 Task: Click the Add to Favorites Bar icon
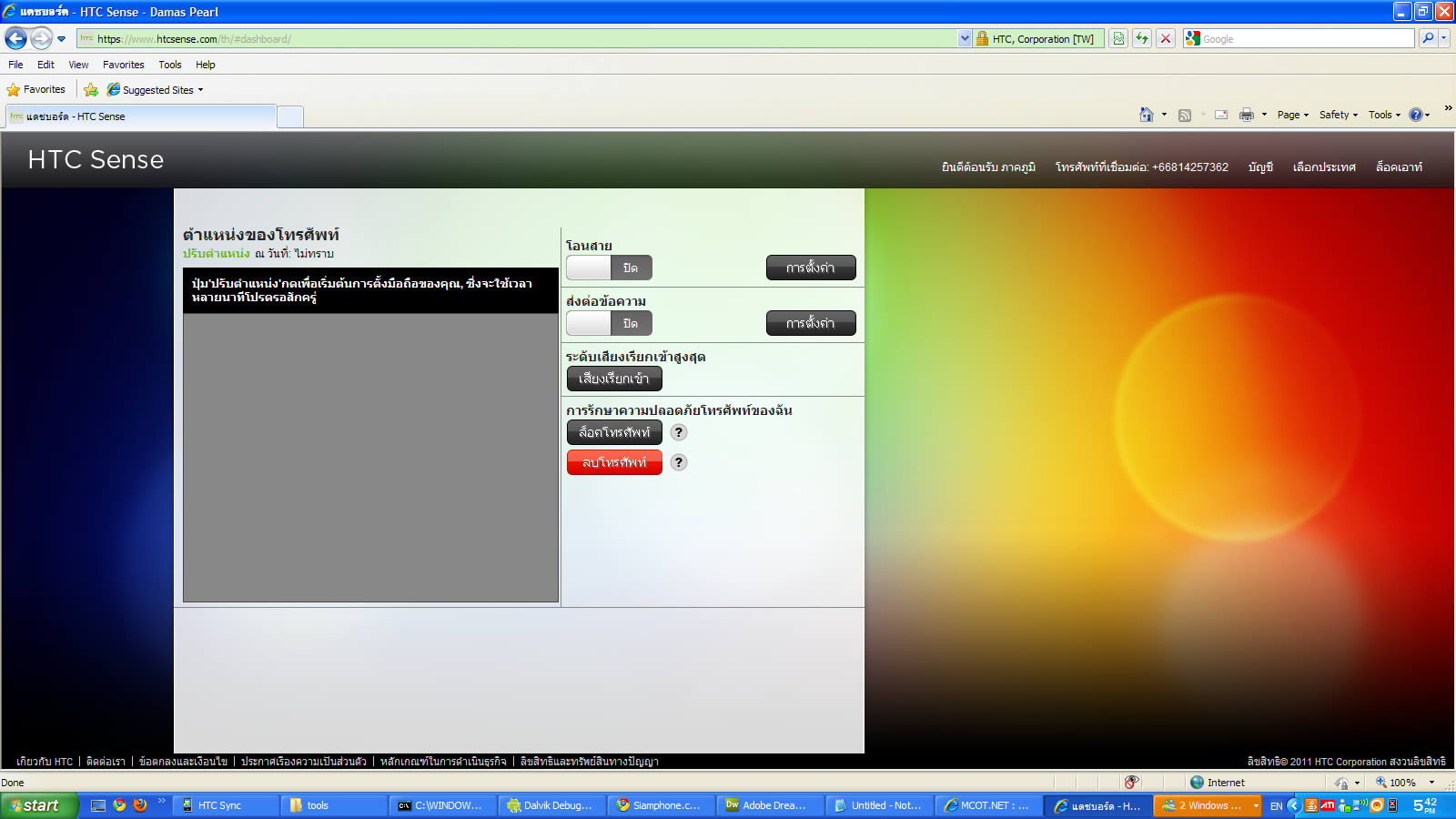[91, 89]
